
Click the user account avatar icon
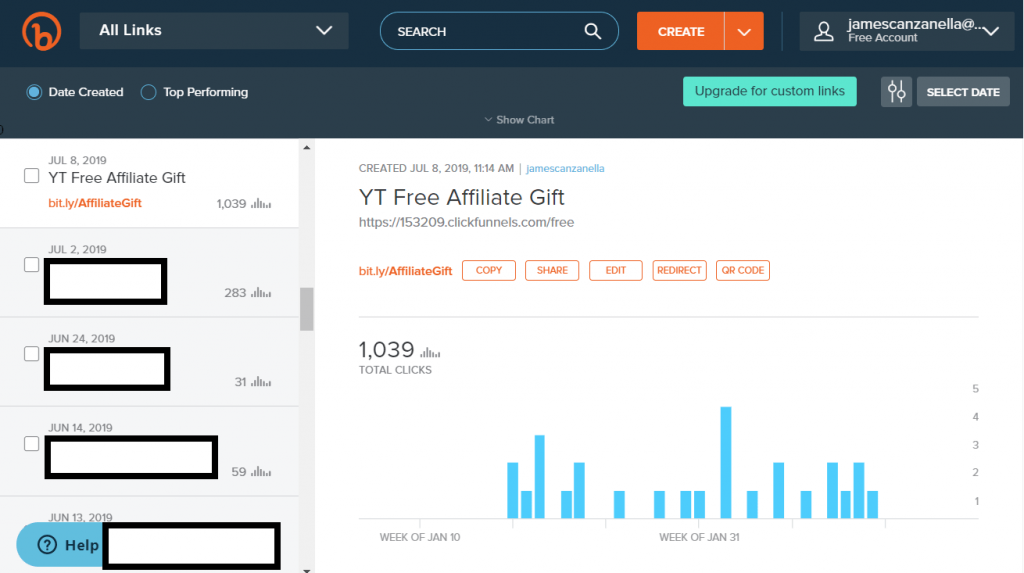(824, 31)
